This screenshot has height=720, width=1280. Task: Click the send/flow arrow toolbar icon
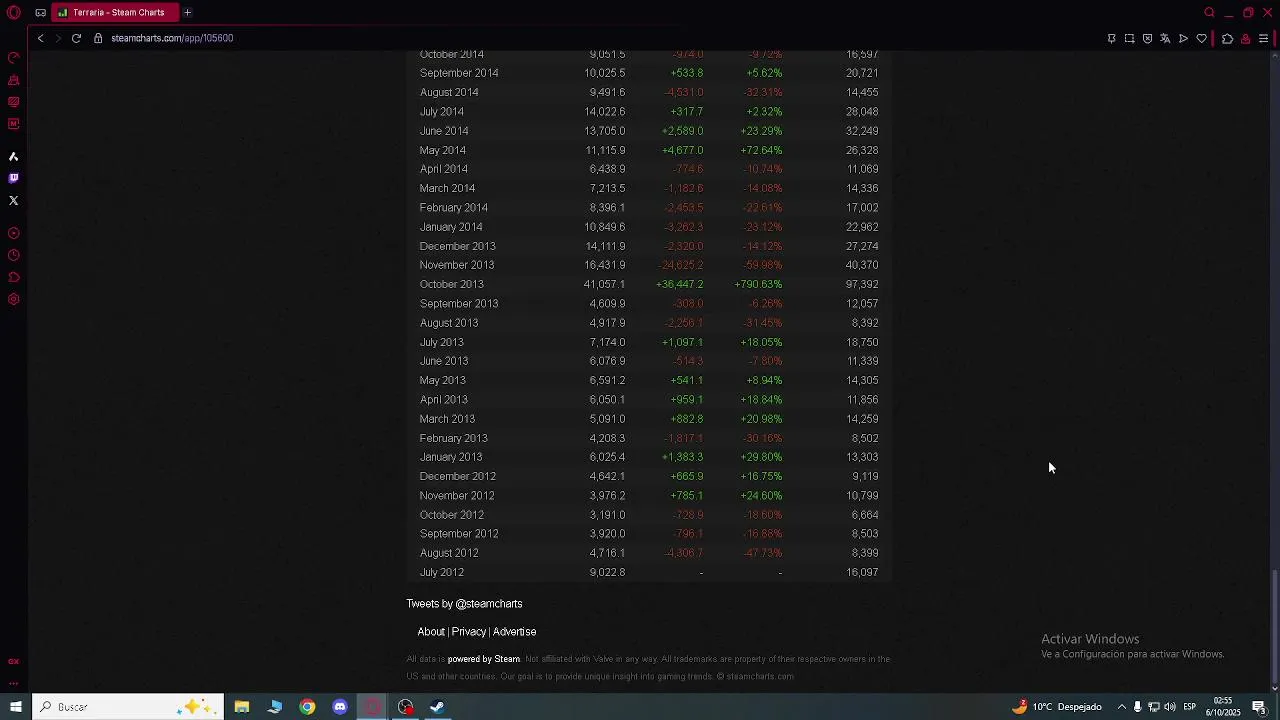1183,39
